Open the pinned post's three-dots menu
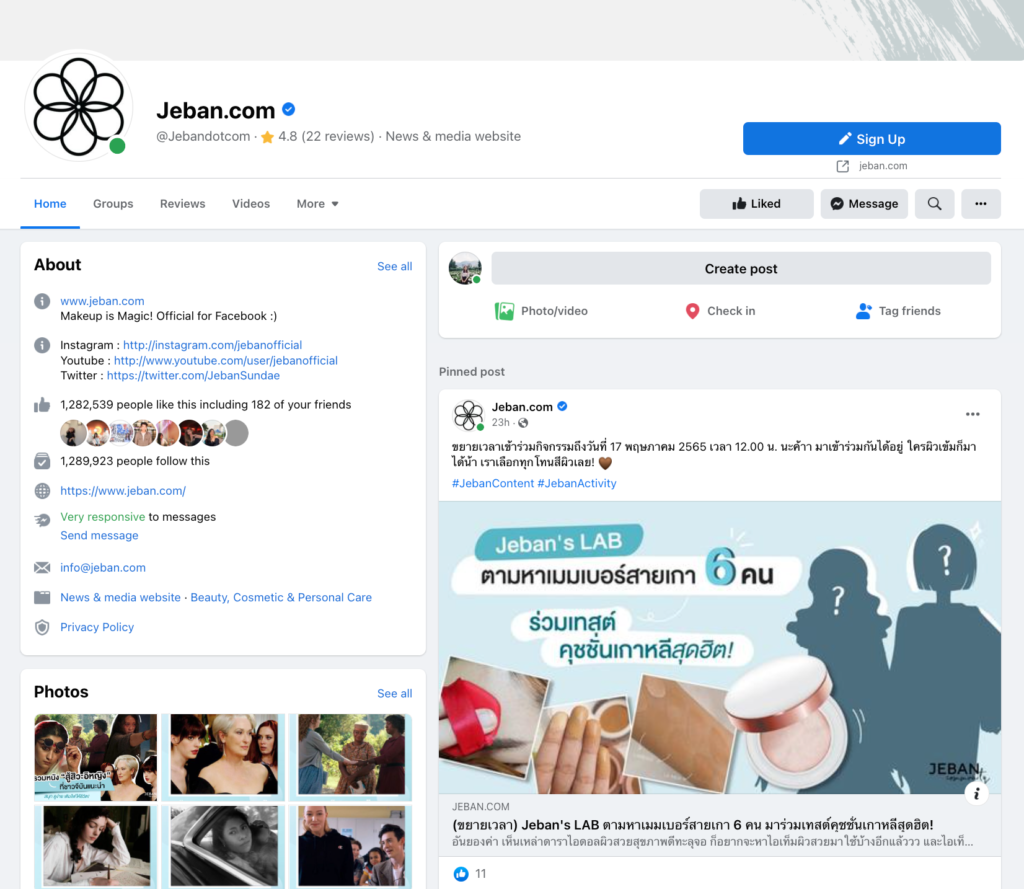This screenshot has height=889, width=1024. 972,414
